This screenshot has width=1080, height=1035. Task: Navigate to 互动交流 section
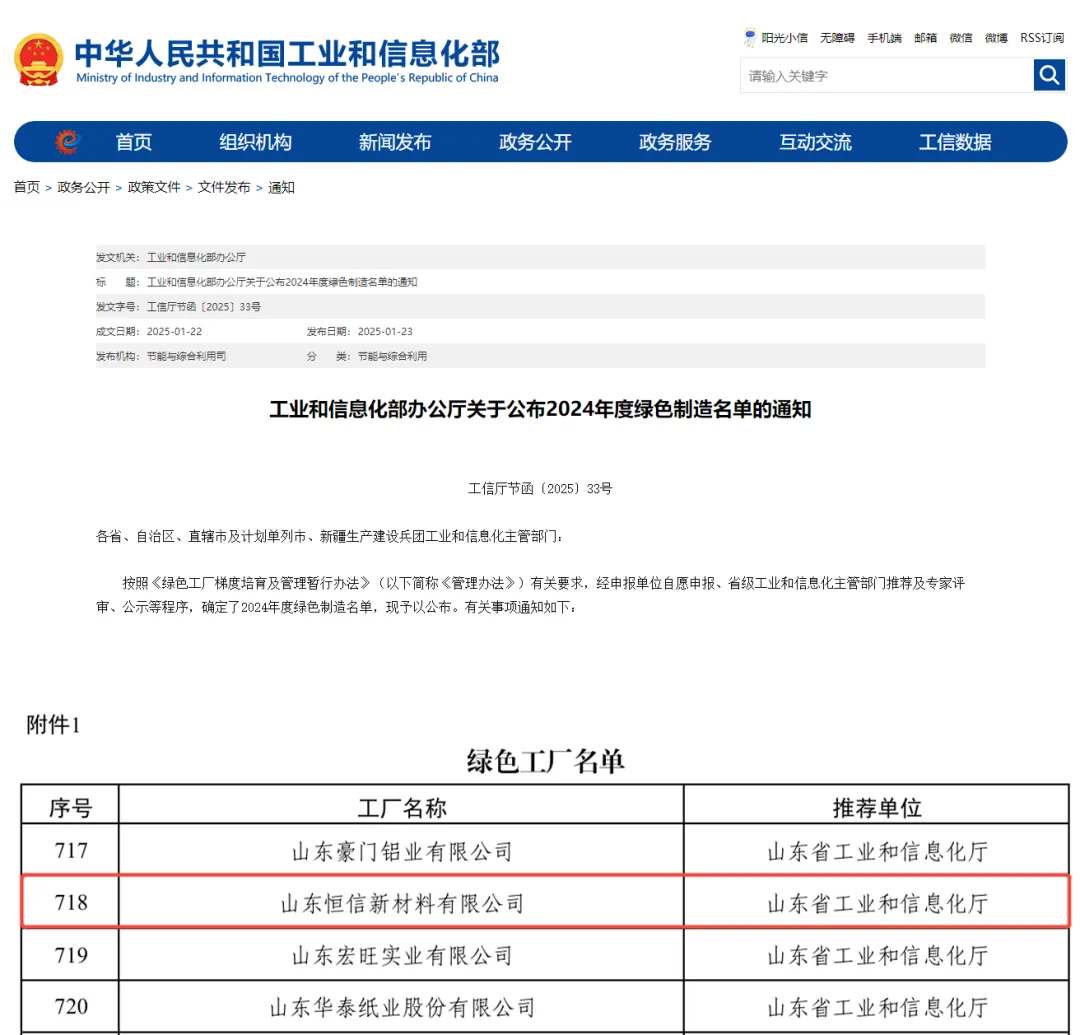tap(815, 142)
